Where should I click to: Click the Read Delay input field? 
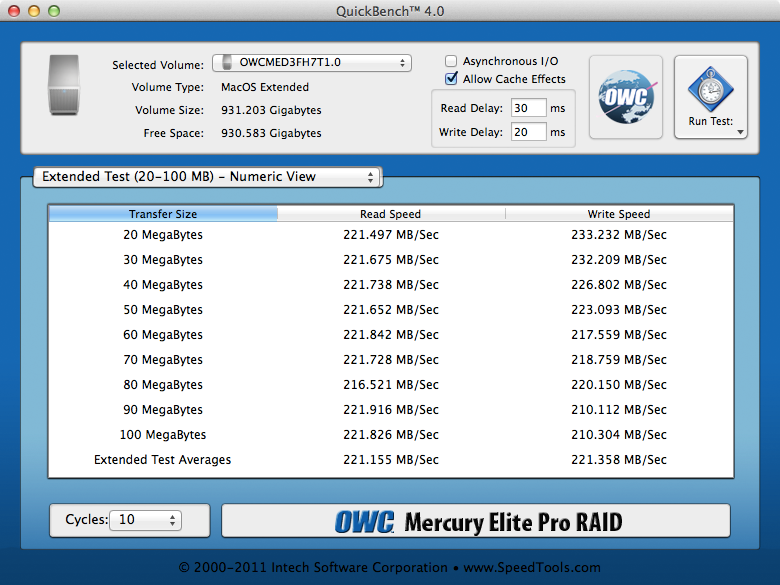click(527, 108)
